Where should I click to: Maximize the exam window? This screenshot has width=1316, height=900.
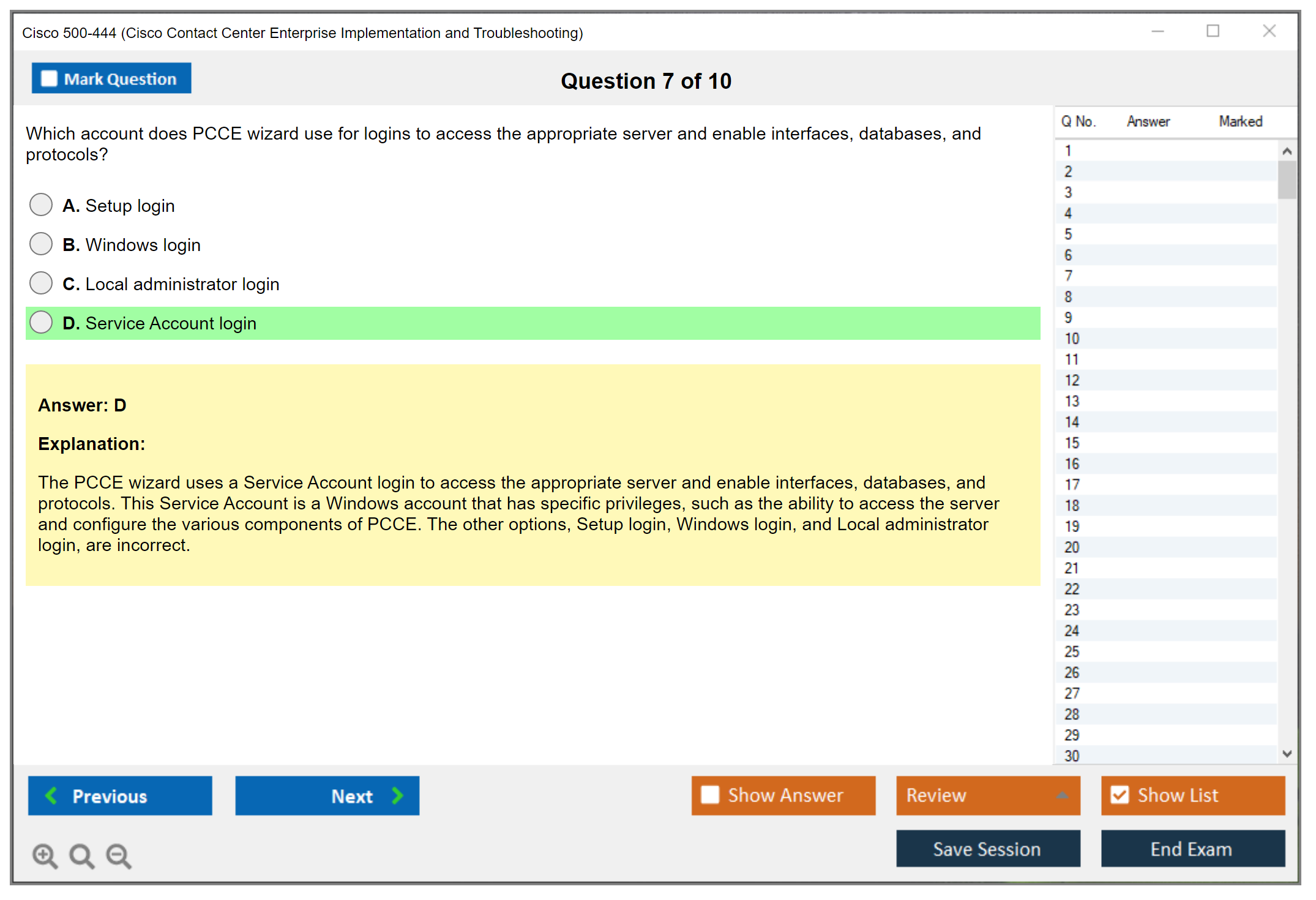click(1213, 31)
